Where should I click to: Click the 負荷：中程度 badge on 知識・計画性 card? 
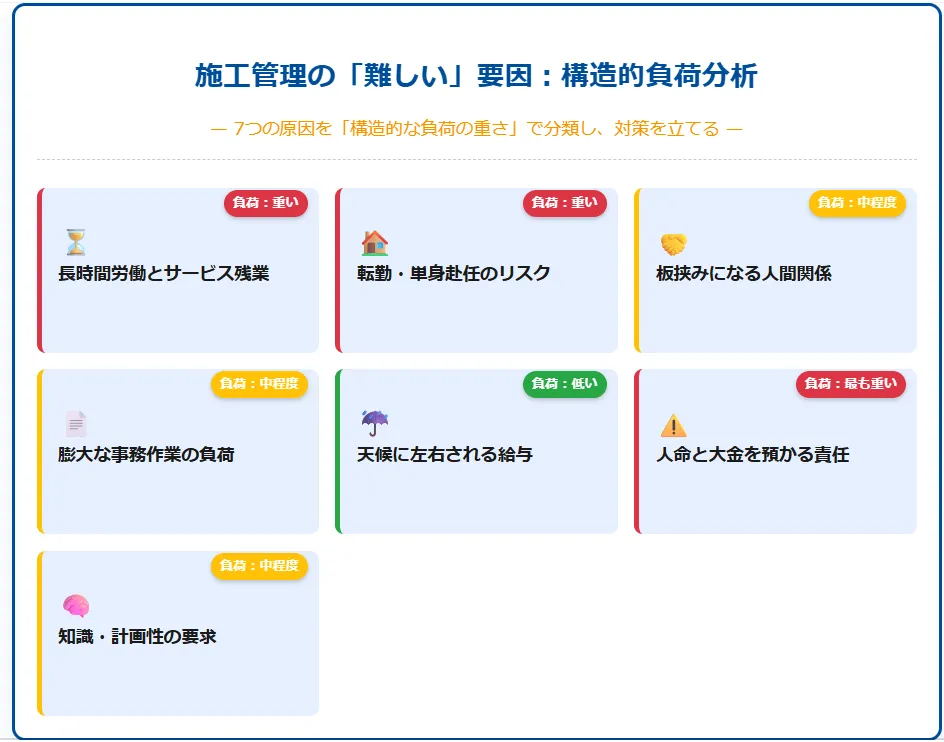coord(259,566)
